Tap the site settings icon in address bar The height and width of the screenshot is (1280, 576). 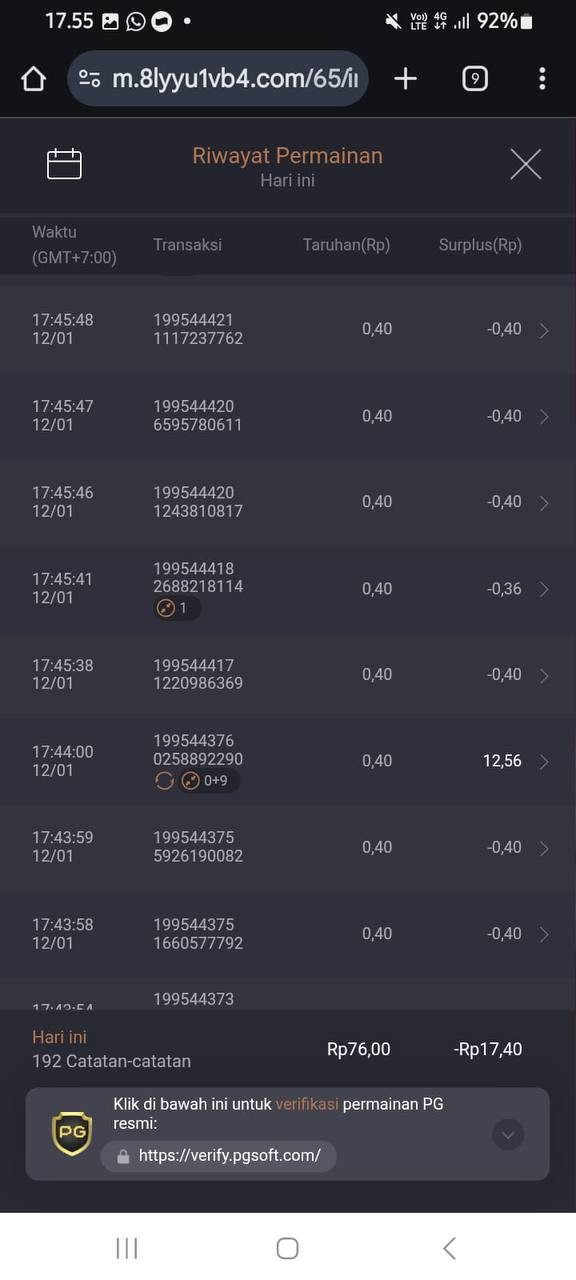(90, 79)
